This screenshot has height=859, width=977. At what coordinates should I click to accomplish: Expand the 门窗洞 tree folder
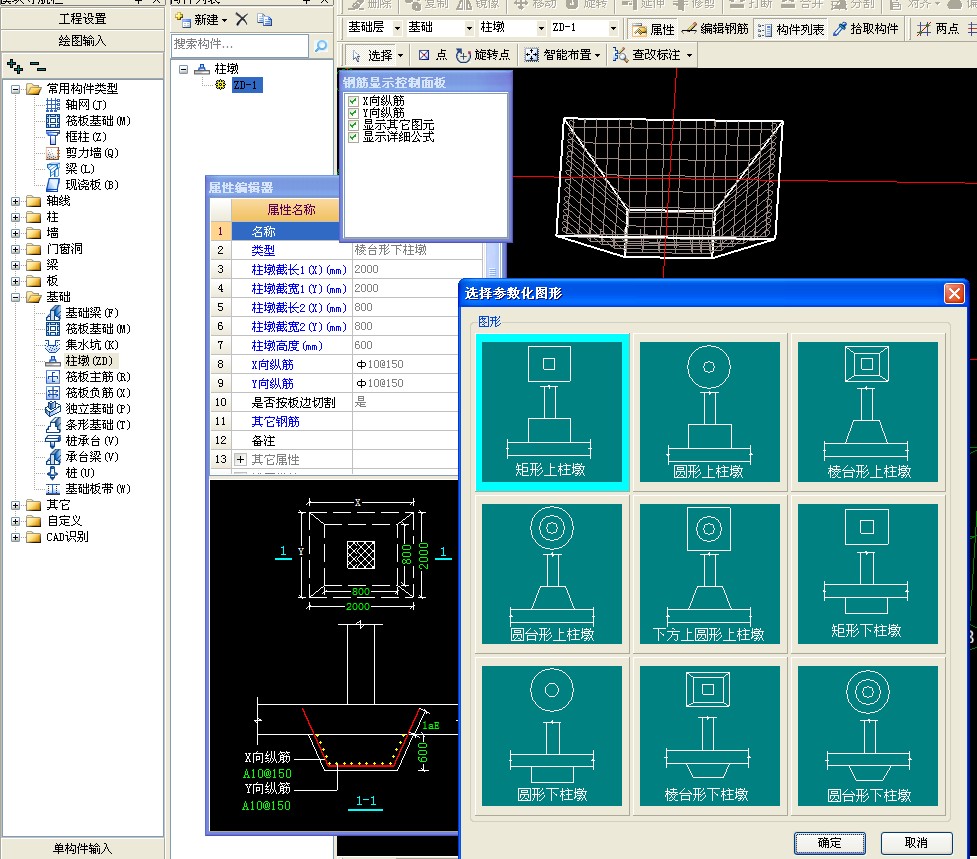pos(16,249)
